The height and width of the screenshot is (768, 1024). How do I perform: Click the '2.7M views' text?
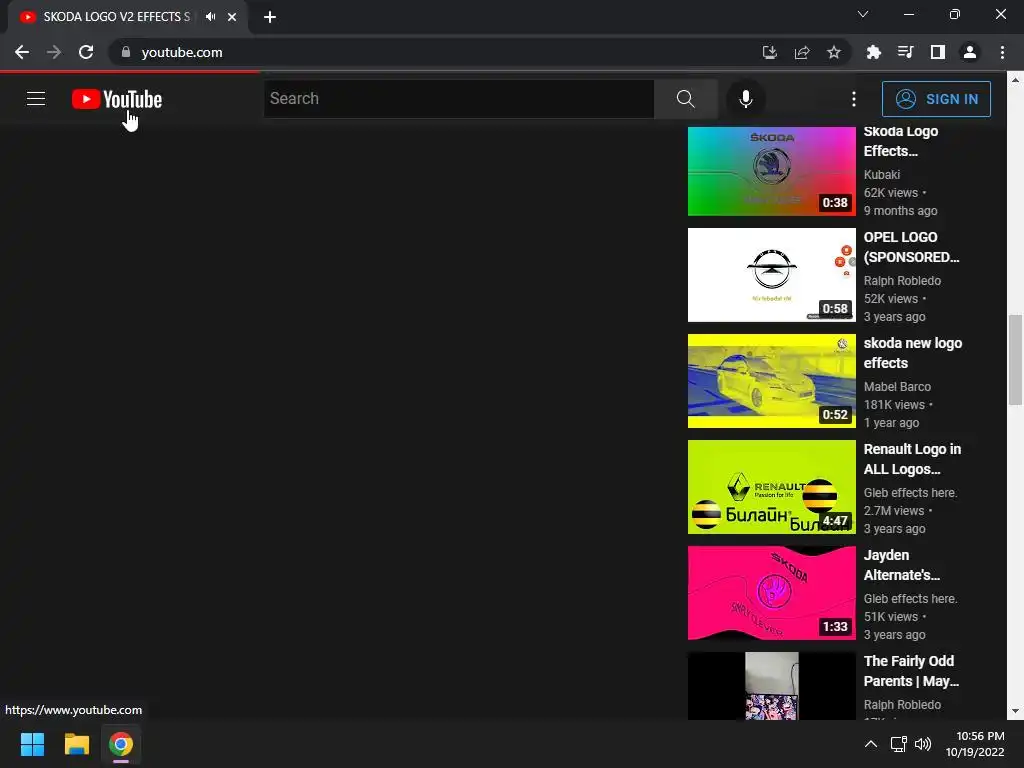[893, 511]
